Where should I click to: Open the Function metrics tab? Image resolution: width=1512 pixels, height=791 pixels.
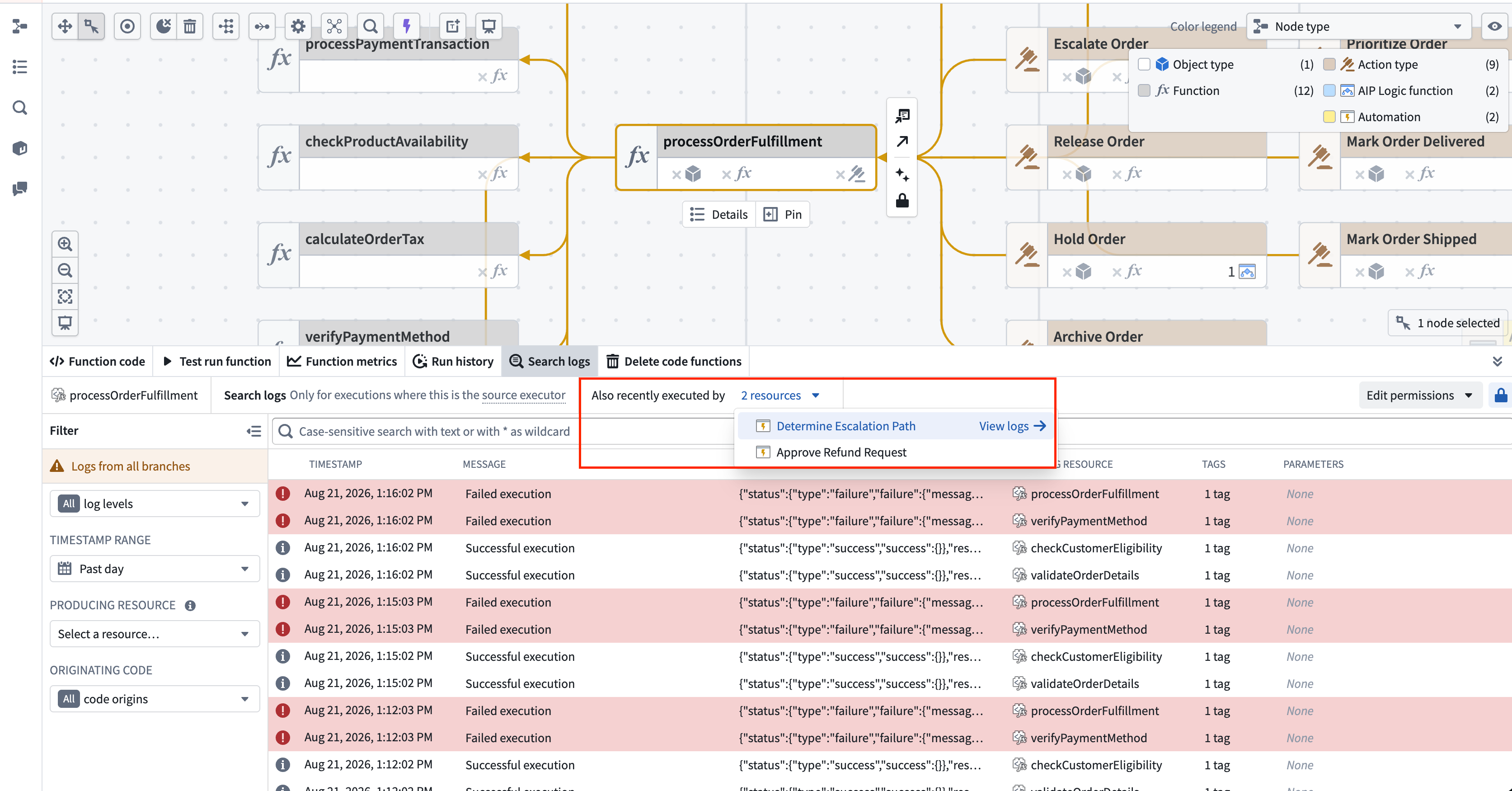point(342,361)
